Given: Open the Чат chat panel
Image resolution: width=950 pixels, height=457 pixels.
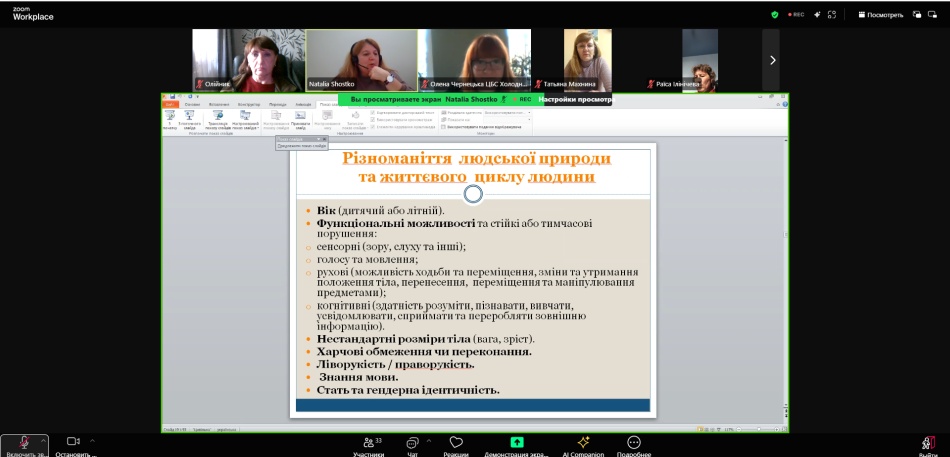Looking at the screenshot, I should click(411, 442).
